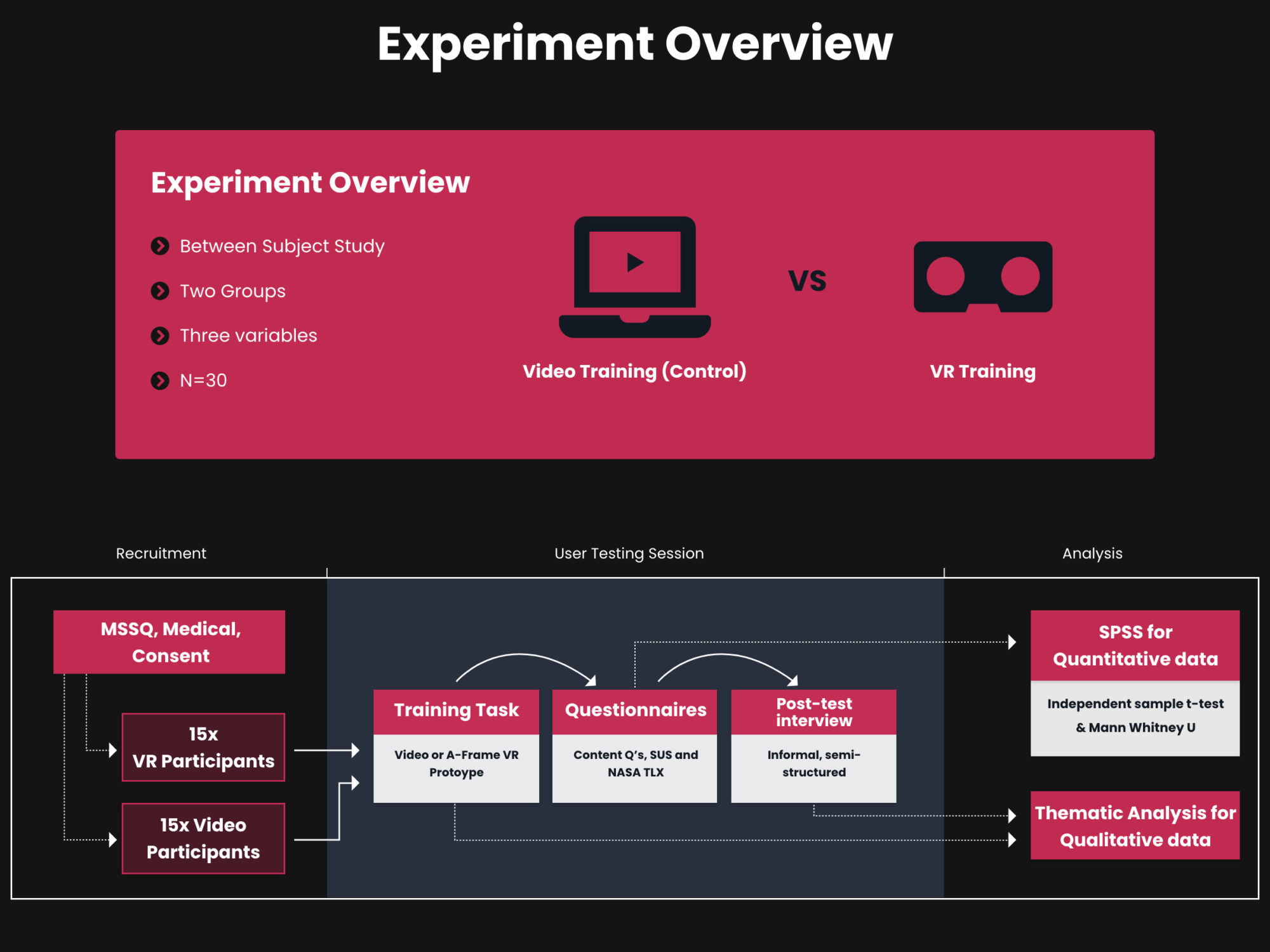Click the Video Training (Control) caption
The image size is (1270, 952).
(x=634, y=371)
